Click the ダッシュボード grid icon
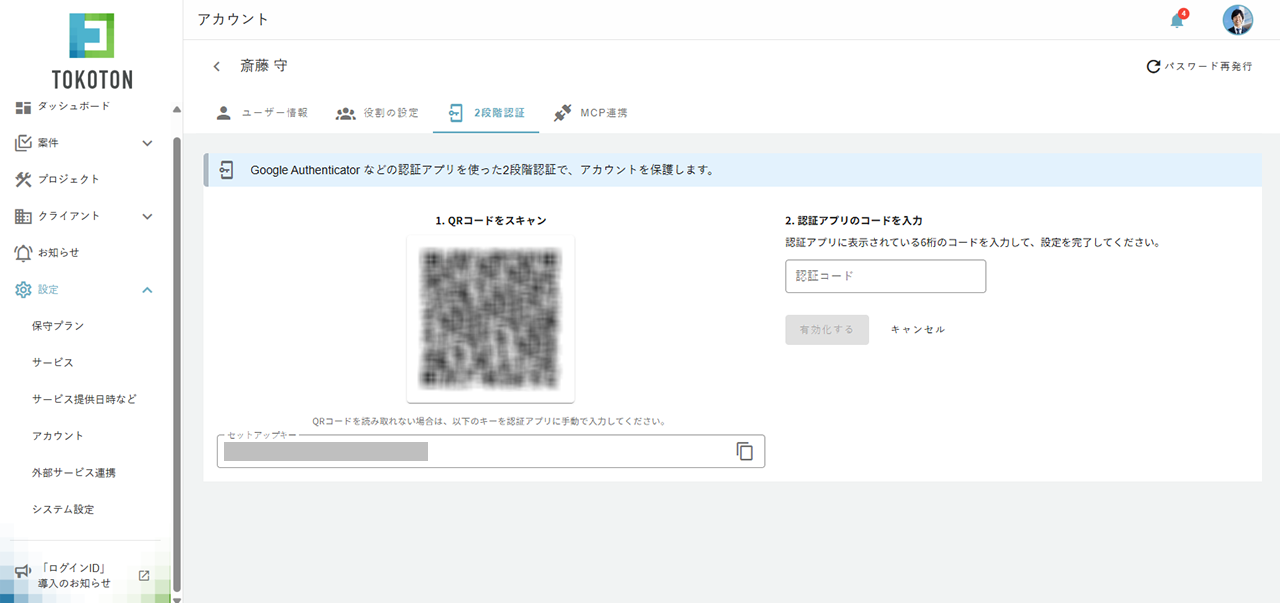1280x603 pixels. point(24,106)
